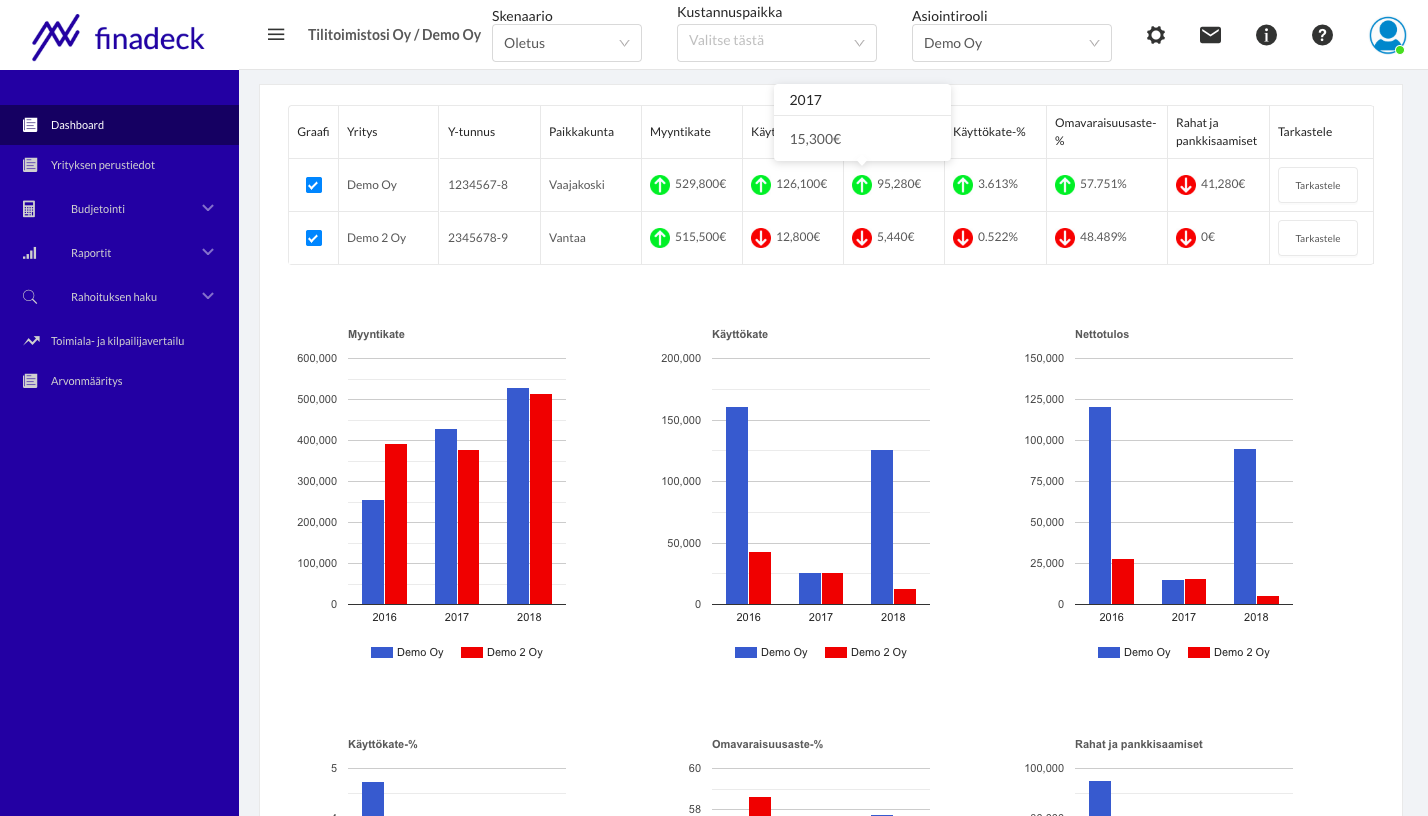Expand the Budjetointi submenu chevron
This screenshot has width=1428, height=816.
(x=208, y=209)
